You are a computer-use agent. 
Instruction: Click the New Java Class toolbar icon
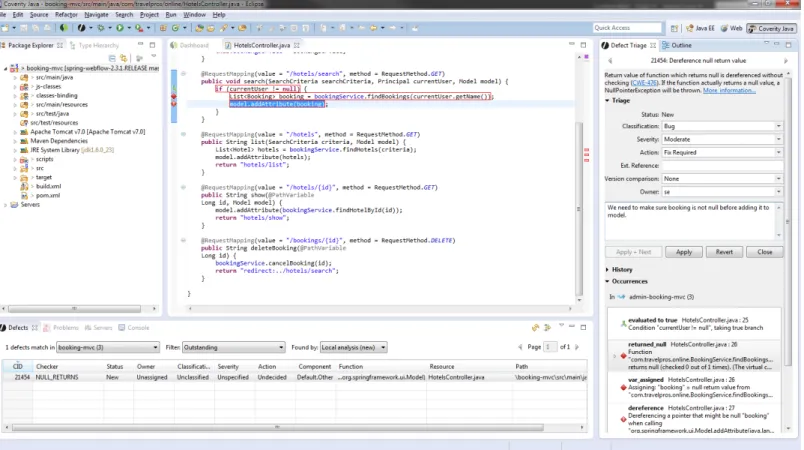175,28
